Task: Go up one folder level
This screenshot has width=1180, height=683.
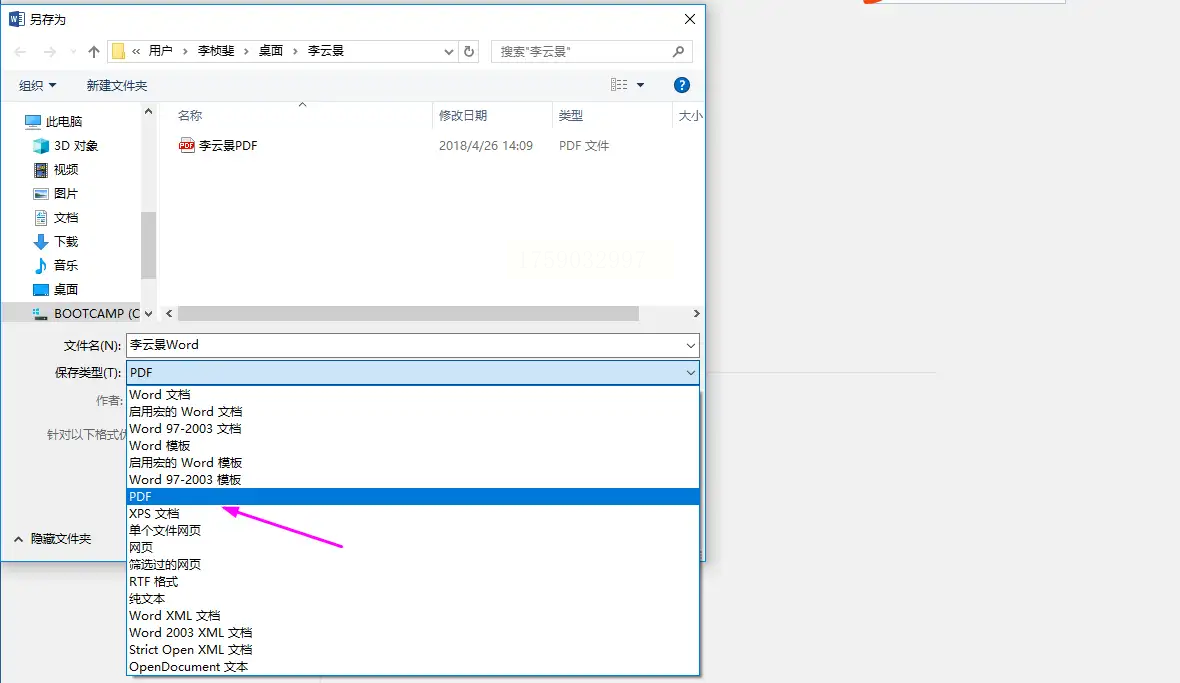Action: pyautogui.click(x=93, y=52)
